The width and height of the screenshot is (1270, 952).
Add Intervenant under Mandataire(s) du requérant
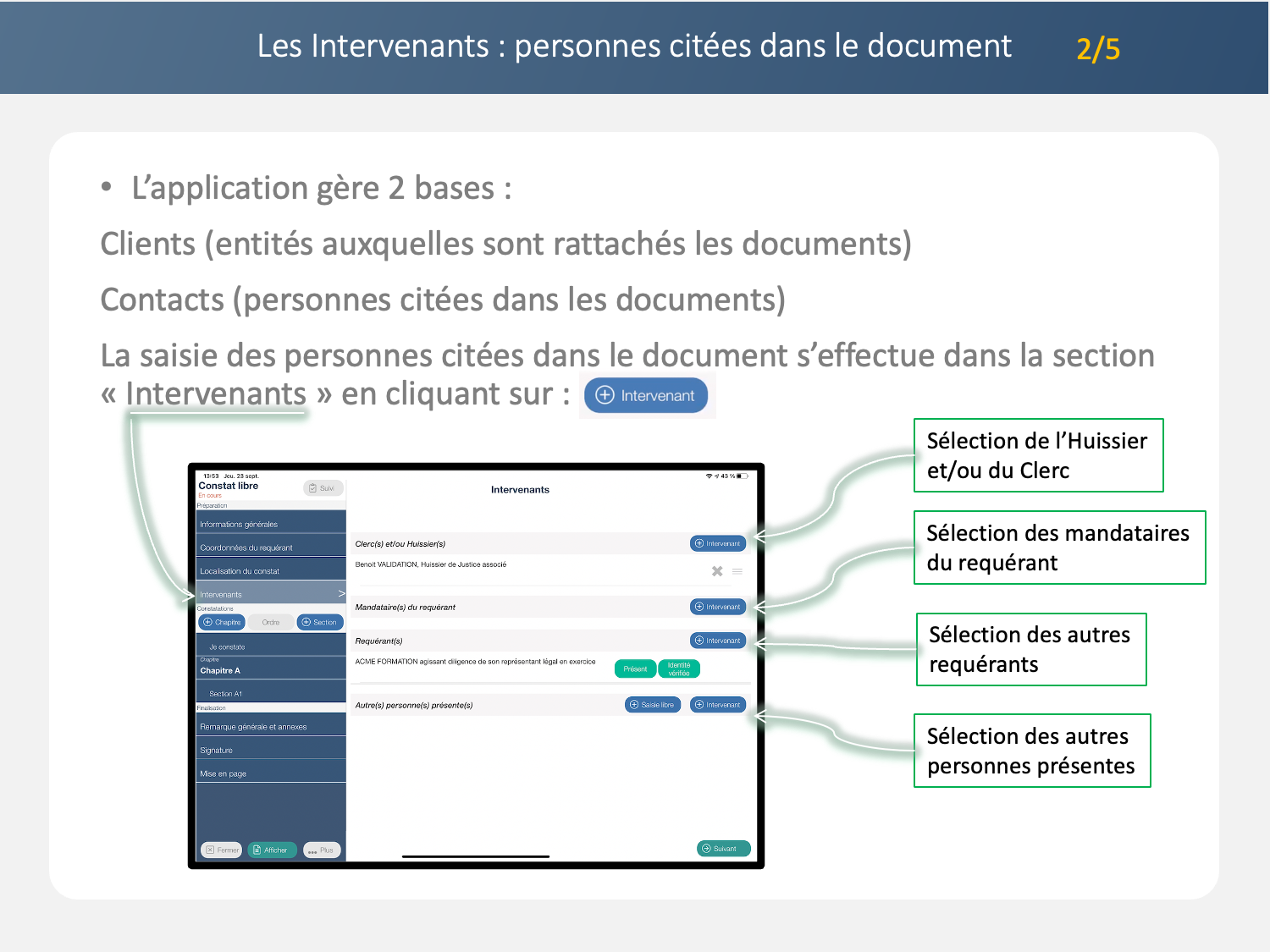[x=718, y=607]
